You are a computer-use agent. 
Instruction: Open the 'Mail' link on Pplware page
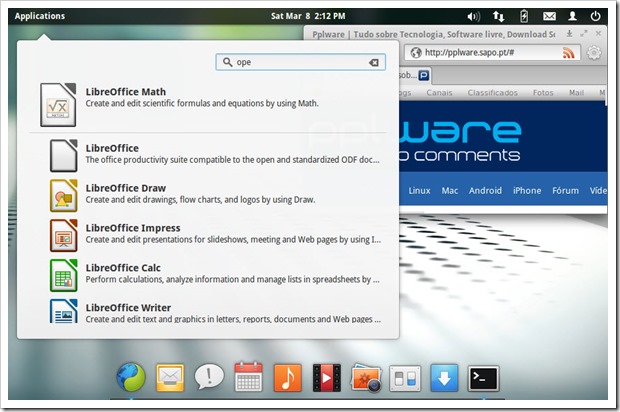576,93
